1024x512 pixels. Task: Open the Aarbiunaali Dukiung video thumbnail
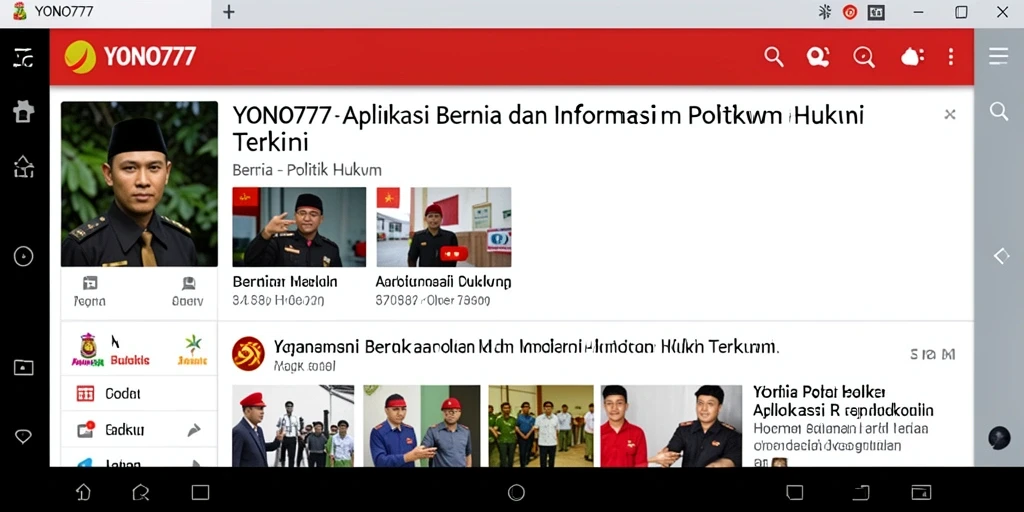coord(444,227)
